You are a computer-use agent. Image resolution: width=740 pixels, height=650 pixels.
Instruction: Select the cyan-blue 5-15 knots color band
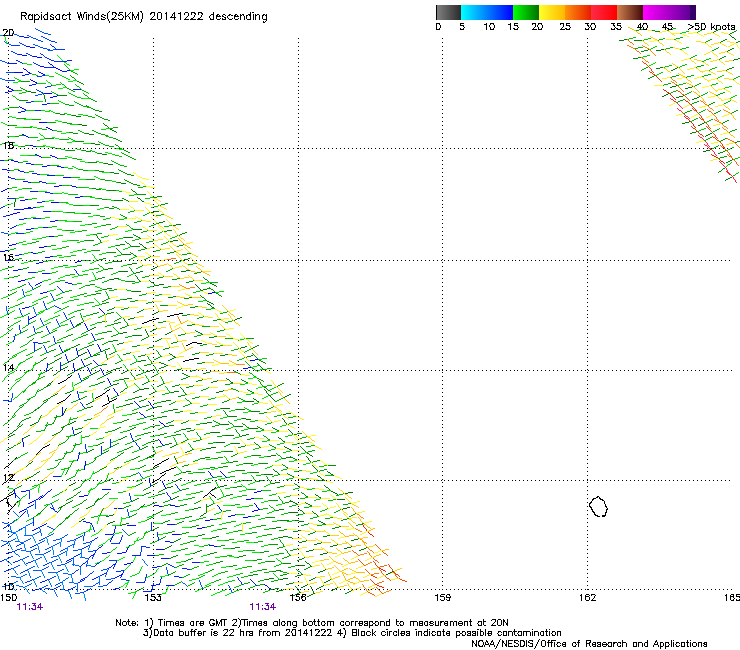pos(487,12)
